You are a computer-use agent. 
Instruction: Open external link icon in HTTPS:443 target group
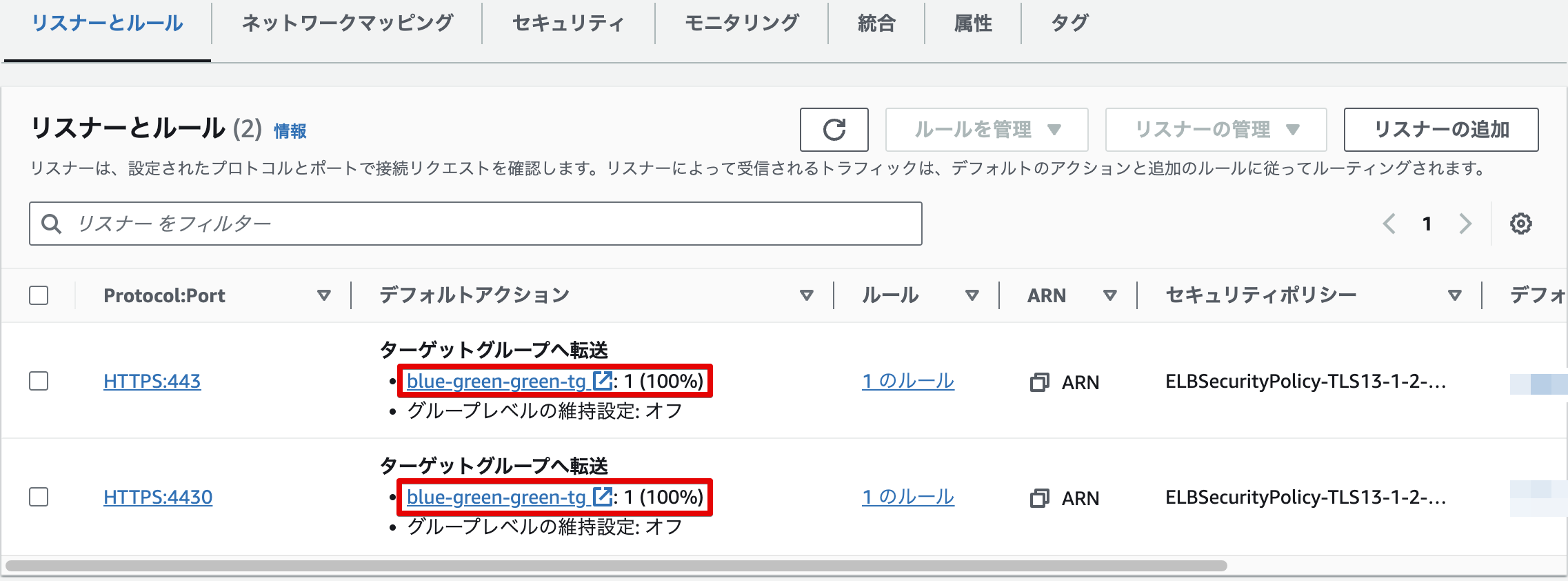pos(603,381)
